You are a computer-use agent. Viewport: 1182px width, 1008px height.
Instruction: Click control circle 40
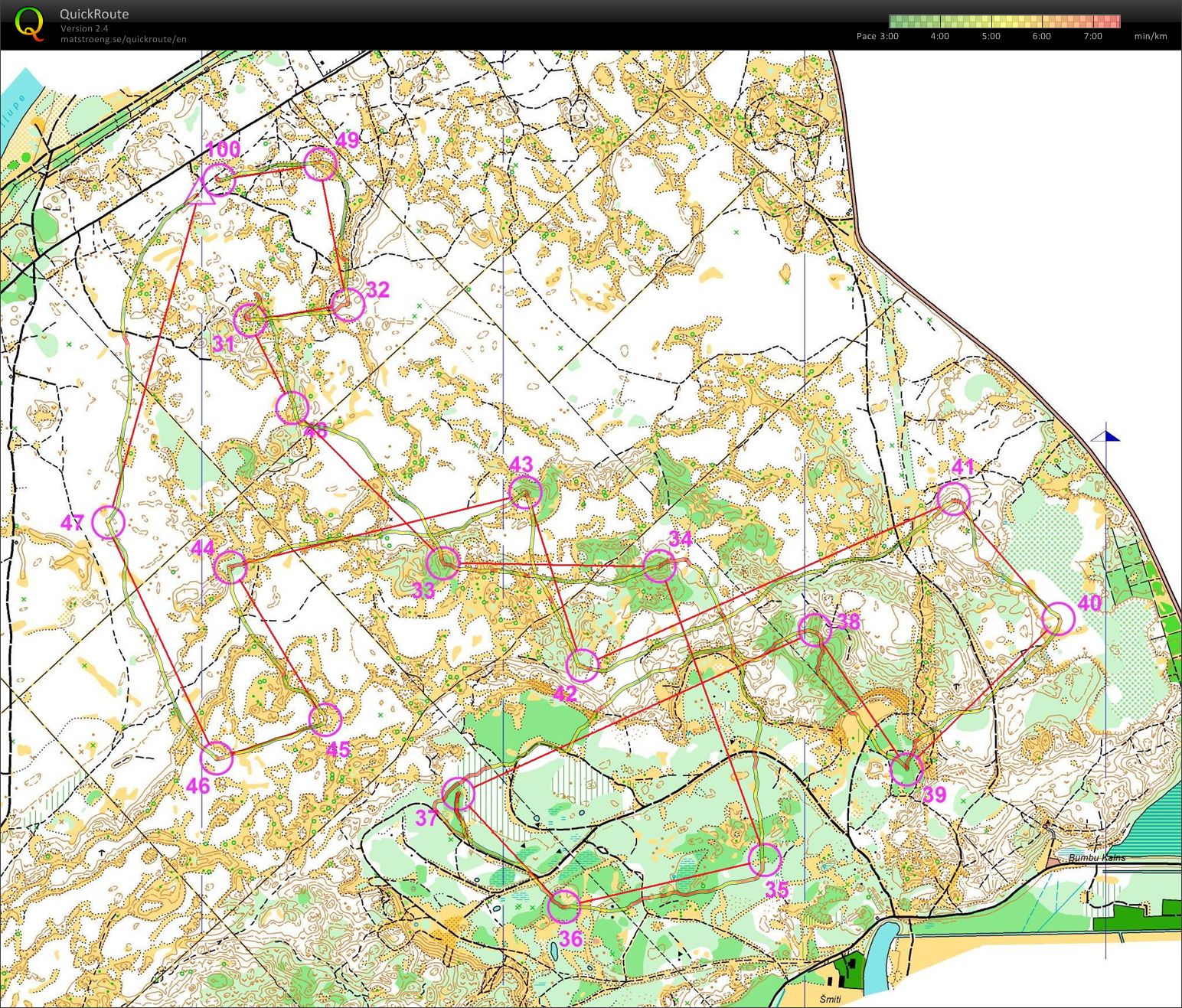[1059, 618]
